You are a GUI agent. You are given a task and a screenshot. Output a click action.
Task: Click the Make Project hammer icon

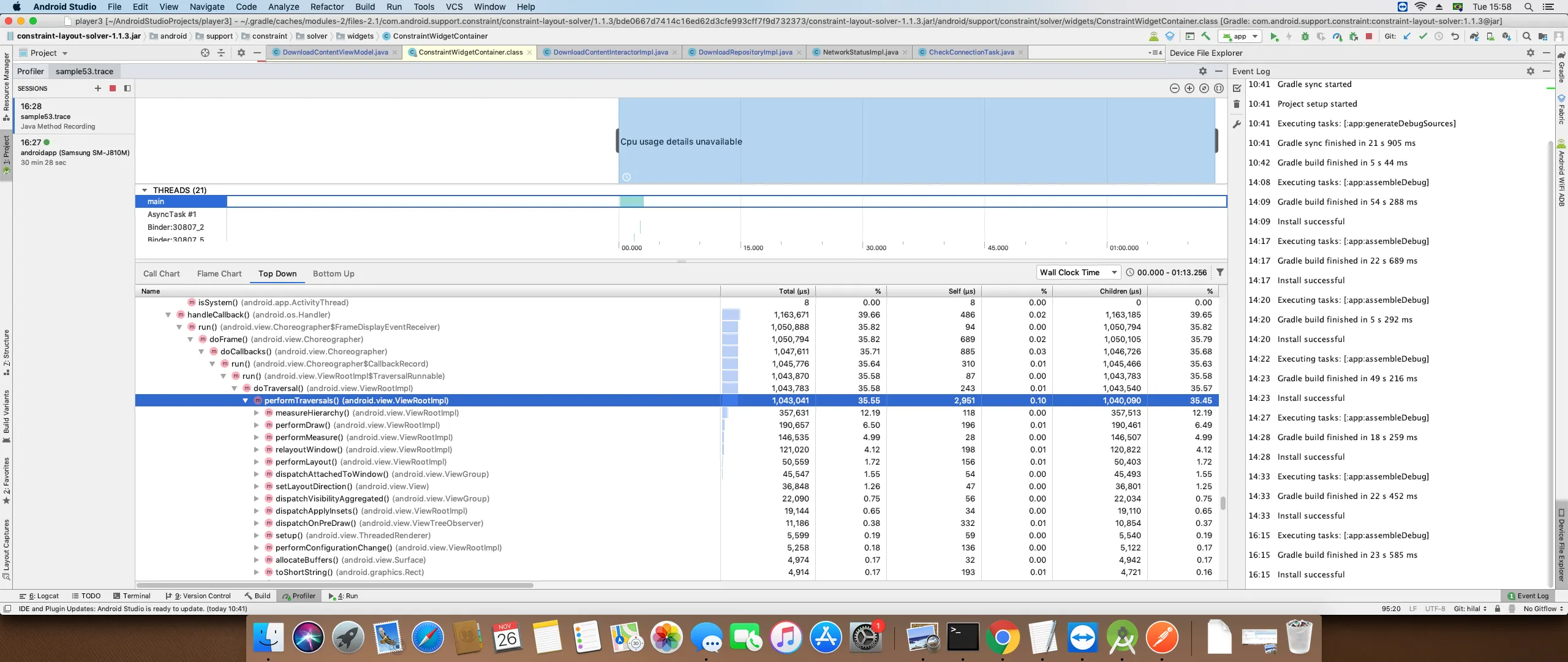coord(1205,36)
